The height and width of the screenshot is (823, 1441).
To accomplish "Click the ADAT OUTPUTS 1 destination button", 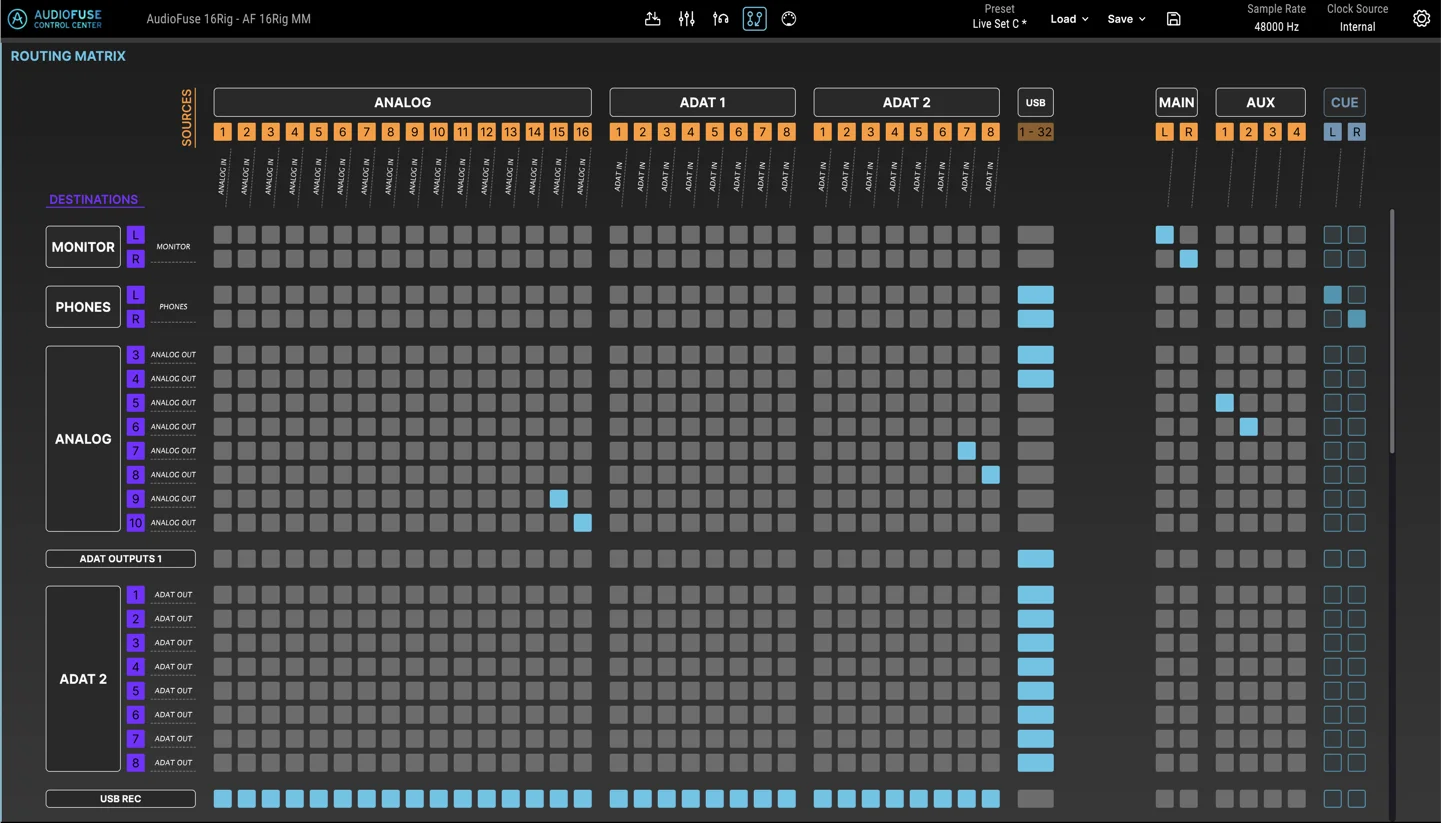I will click(120, 559).
